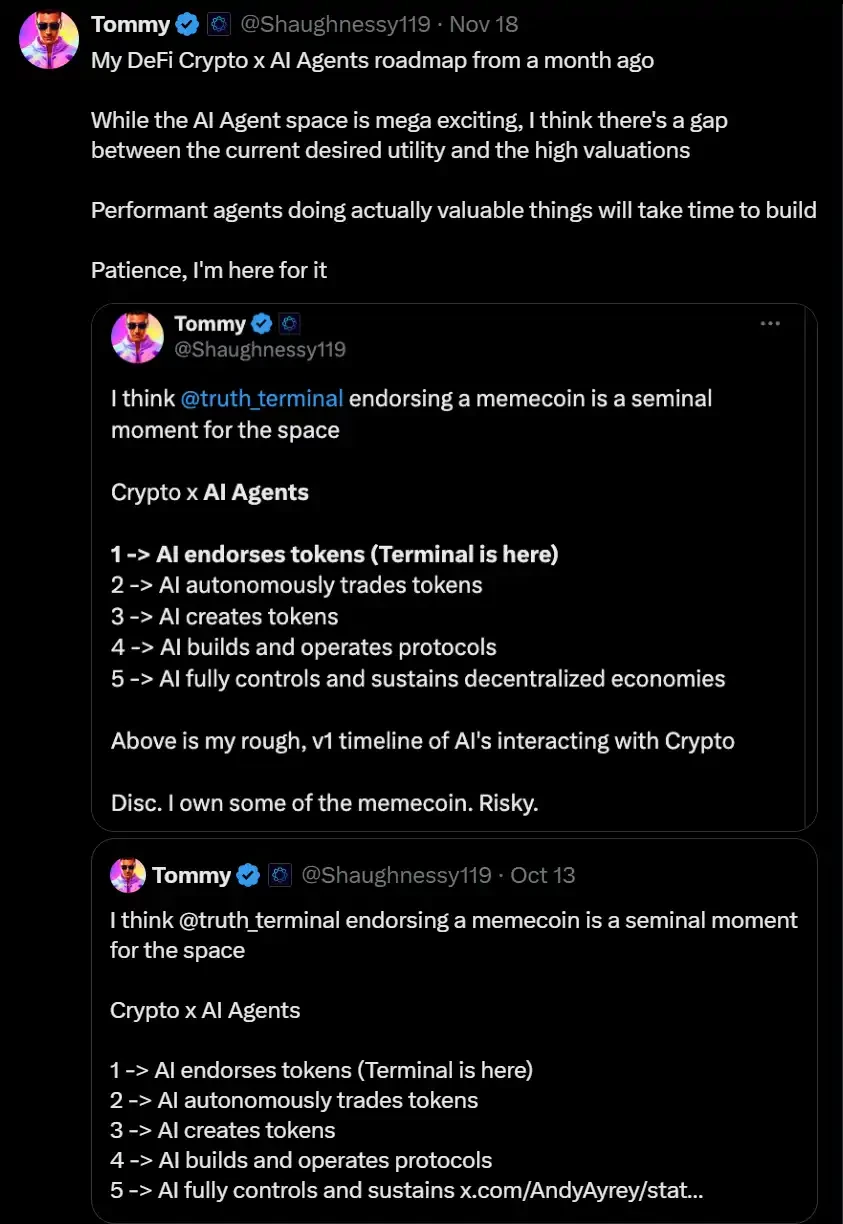
Task: Click the "Patience, I'm here for it" tweet text
Action: pyautogui.click(x=209, y=270)
